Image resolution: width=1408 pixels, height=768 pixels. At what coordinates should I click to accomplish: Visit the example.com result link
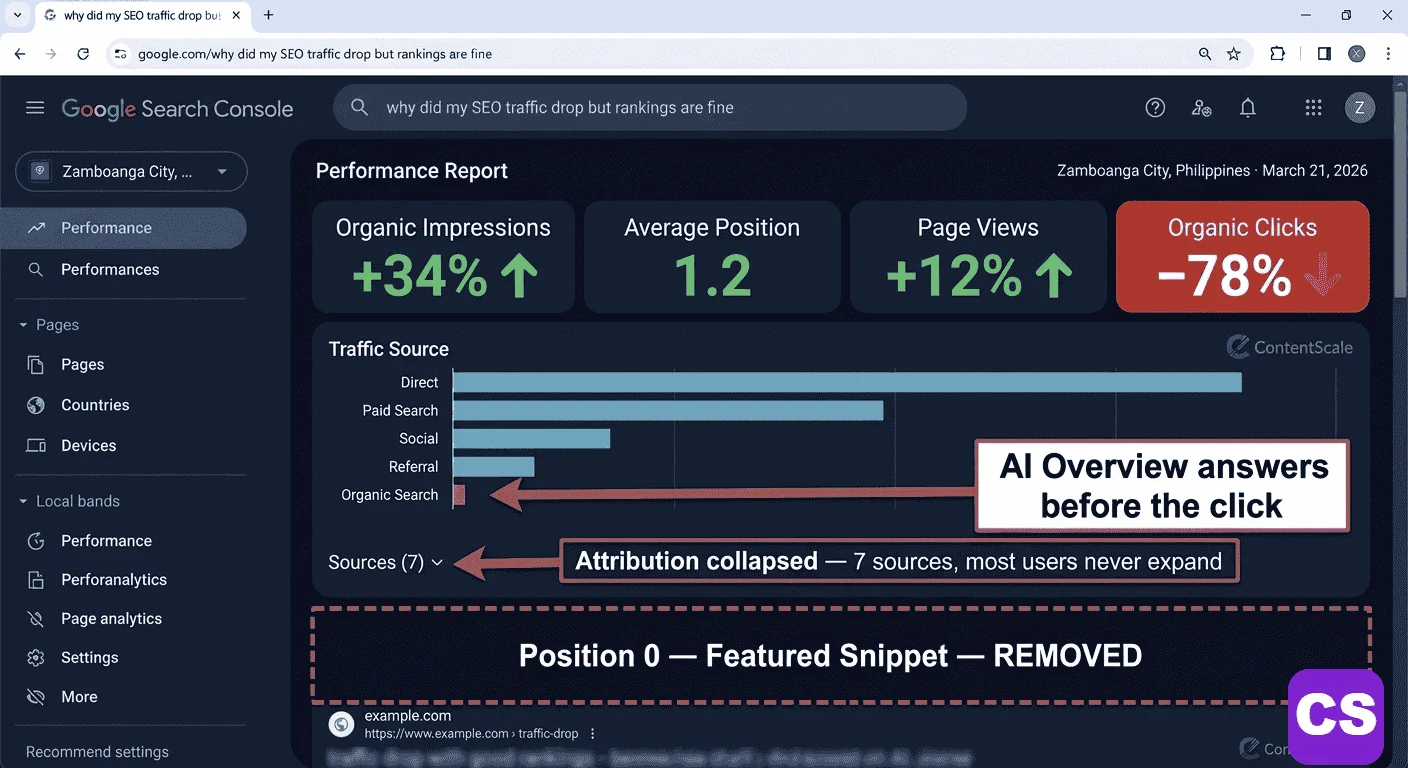pos(408,715)
